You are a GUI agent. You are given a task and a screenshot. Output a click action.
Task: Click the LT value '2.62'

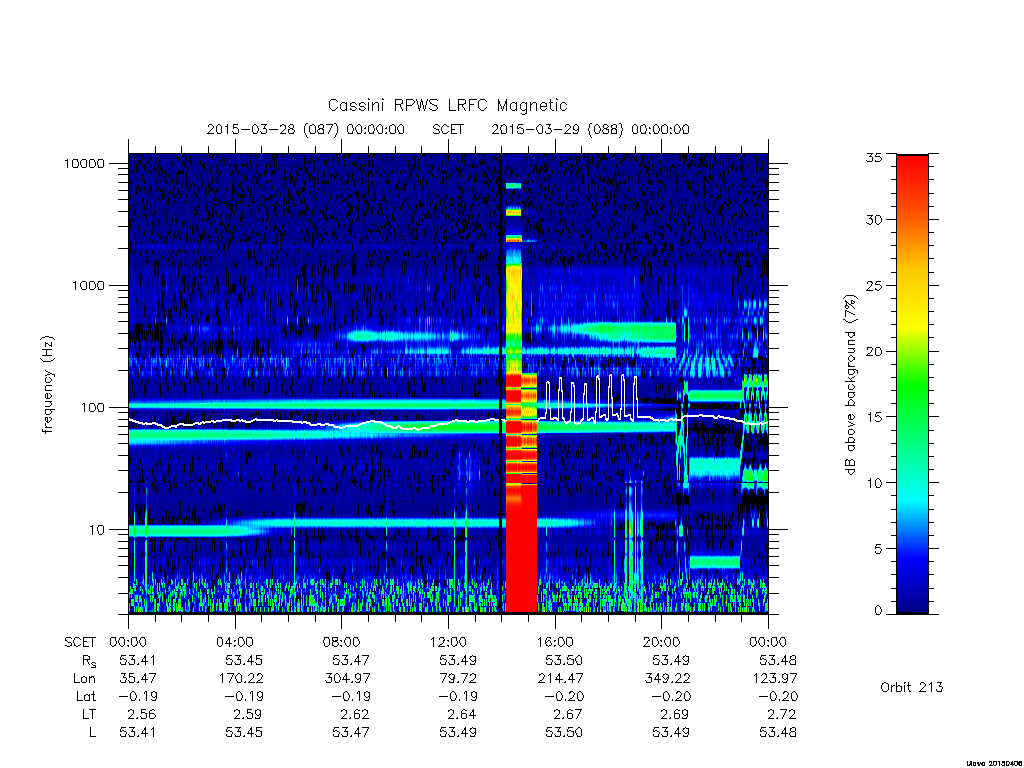(355, 714)
